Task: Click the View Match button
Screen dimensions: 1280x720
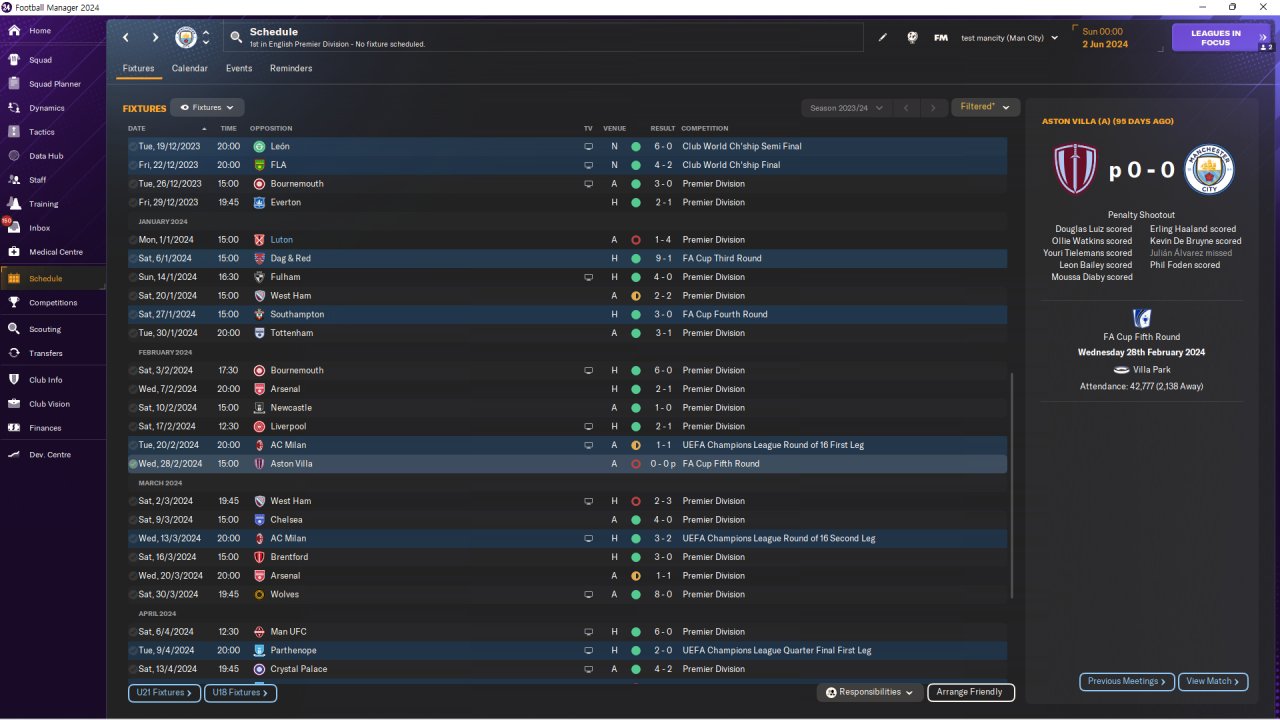Action: 1213,681
